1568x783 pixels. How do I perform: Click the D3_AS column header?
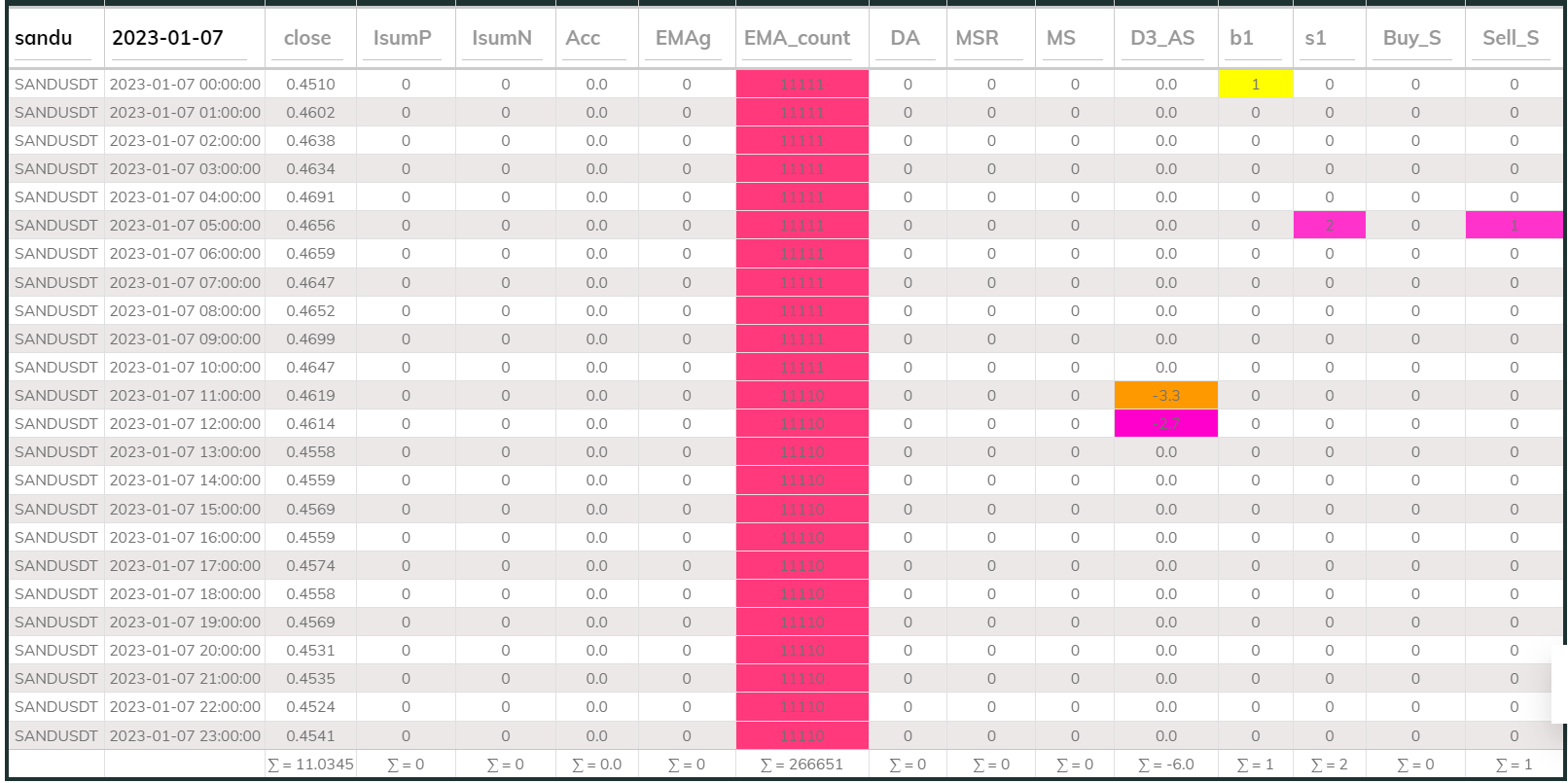coord(1162,38)
